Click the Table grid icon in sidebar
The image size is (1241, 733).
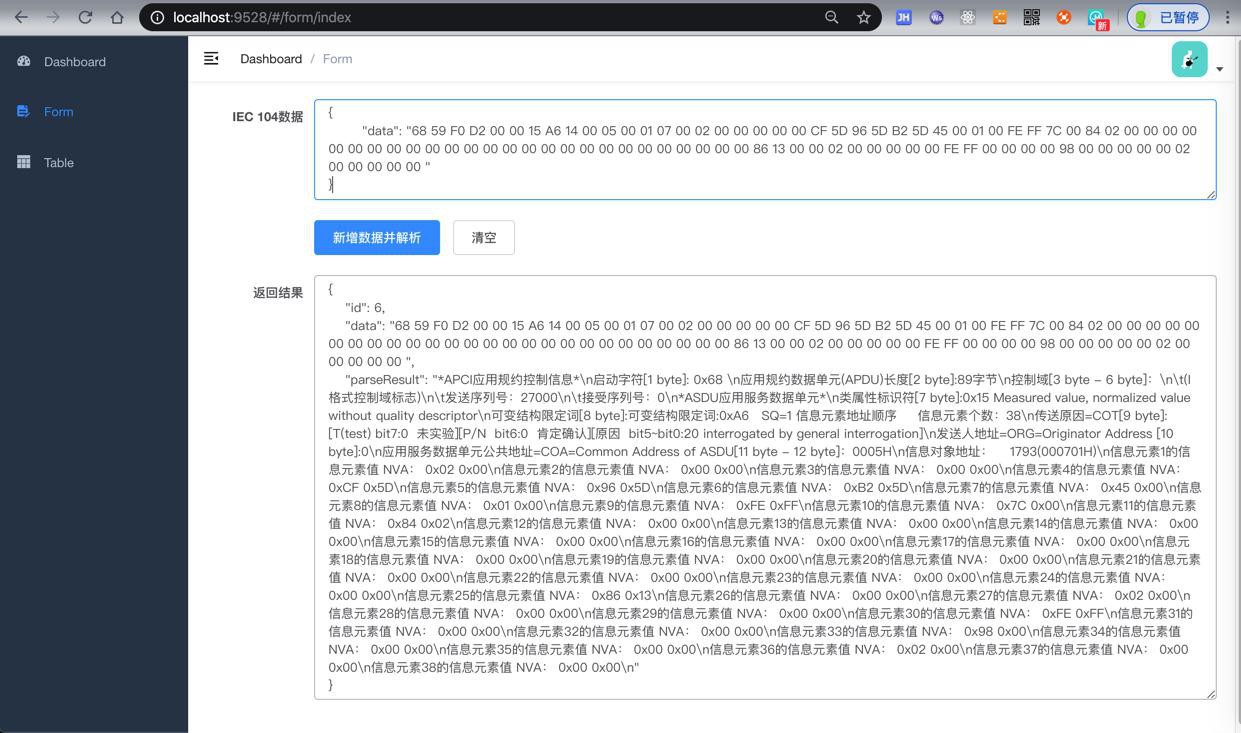pos(24,162)
